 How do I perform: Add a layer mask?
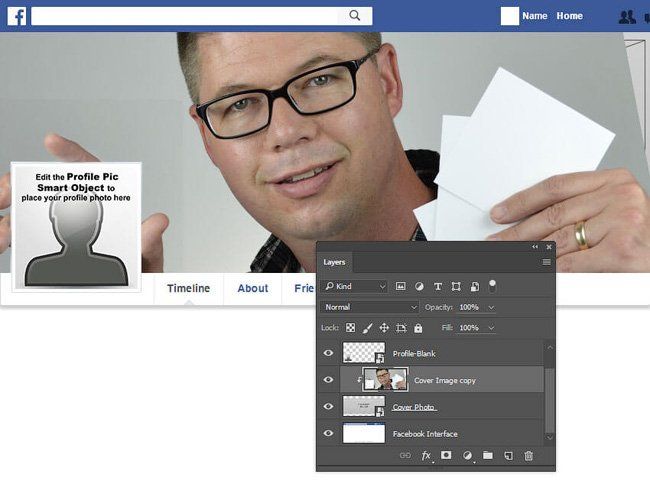pyautogui.click(x=446, y=456)
